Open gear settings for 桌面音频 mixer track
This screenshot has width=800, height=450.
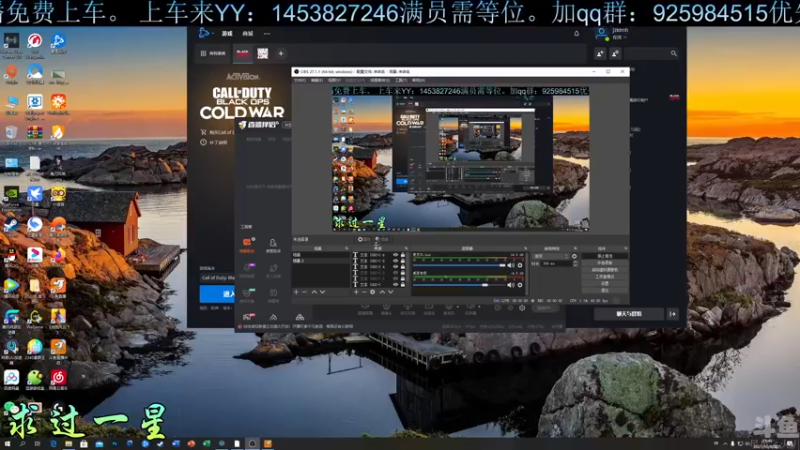tap(520, 285)
